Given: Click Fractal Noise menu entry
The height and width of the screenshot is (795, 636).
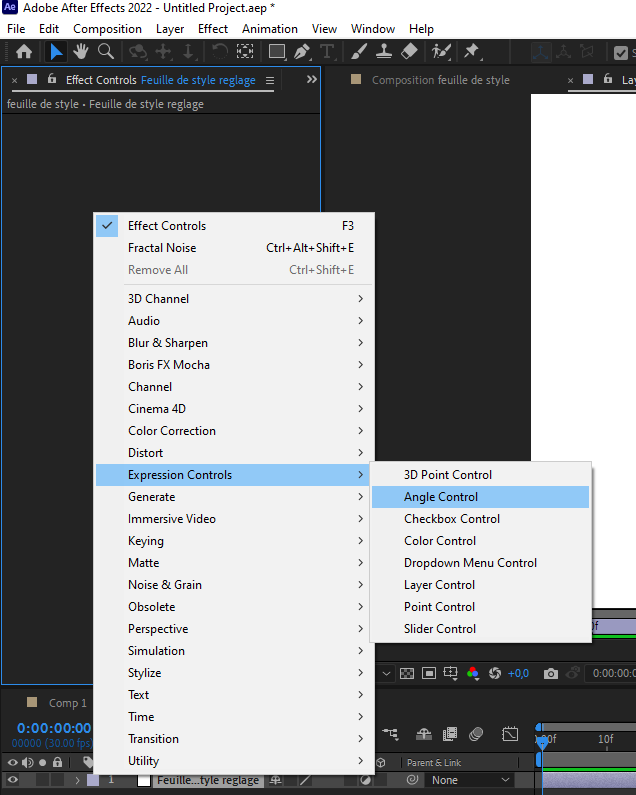Looking at the screenshot, I should point(162,248).
